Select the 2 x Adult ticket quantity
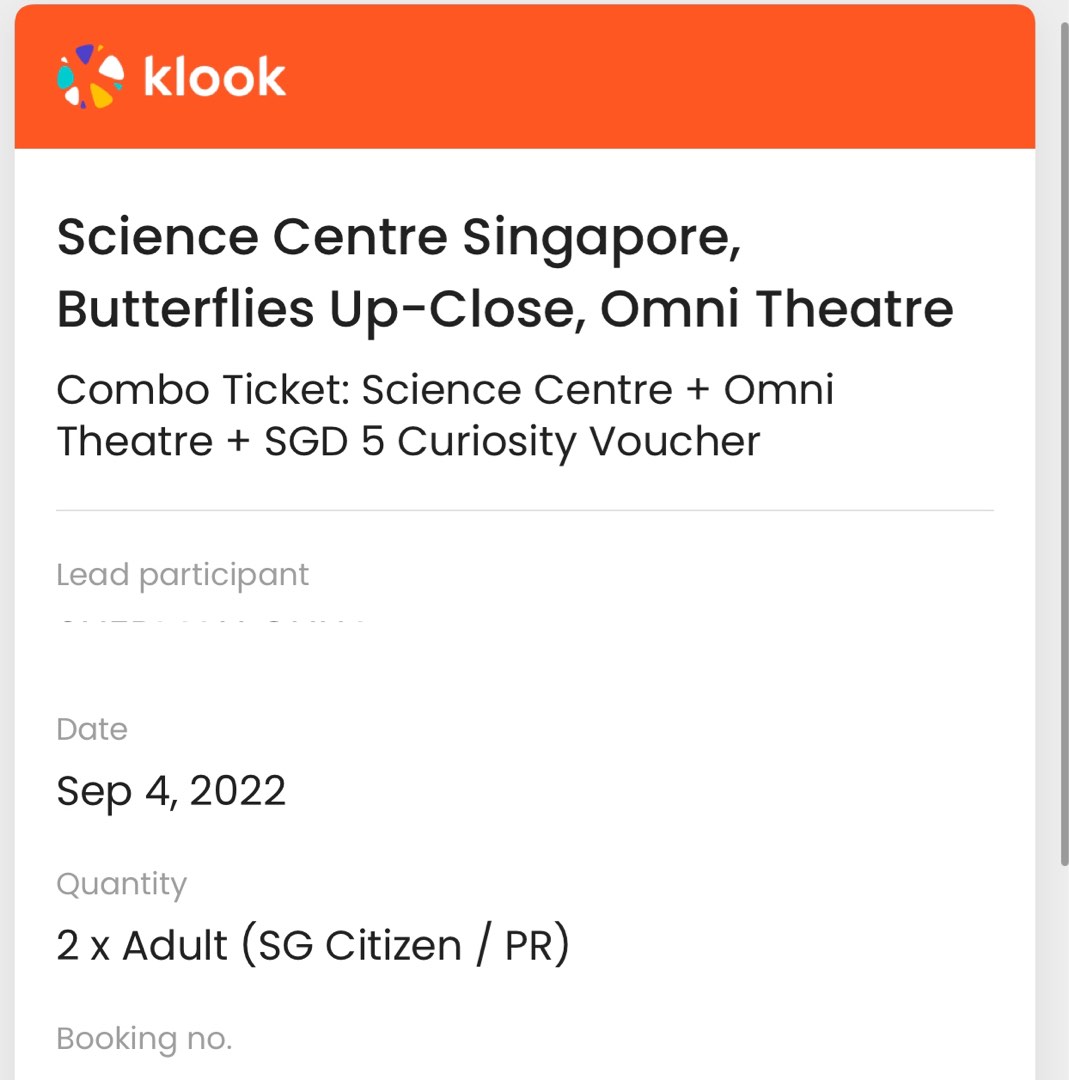Image resolution: width=1069 pixels, height=1080 pixels. click(x=313, y=943)
